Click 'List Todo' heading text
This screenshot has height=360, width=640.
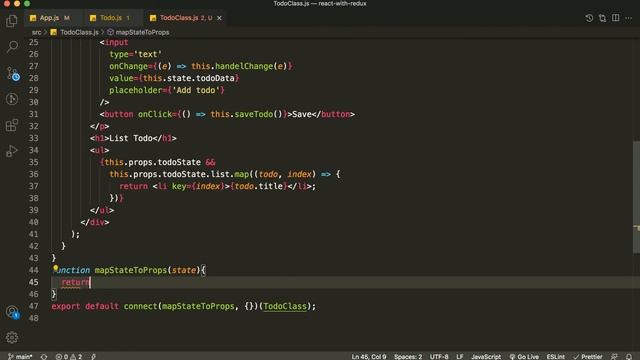click(131, 138)
